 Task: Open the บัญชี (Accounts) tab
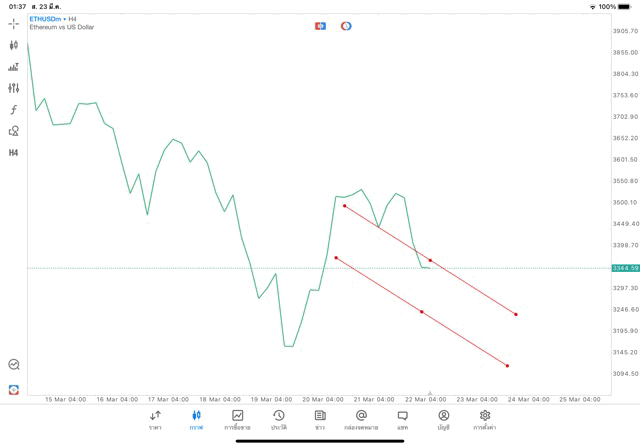(x=443, y=420)
